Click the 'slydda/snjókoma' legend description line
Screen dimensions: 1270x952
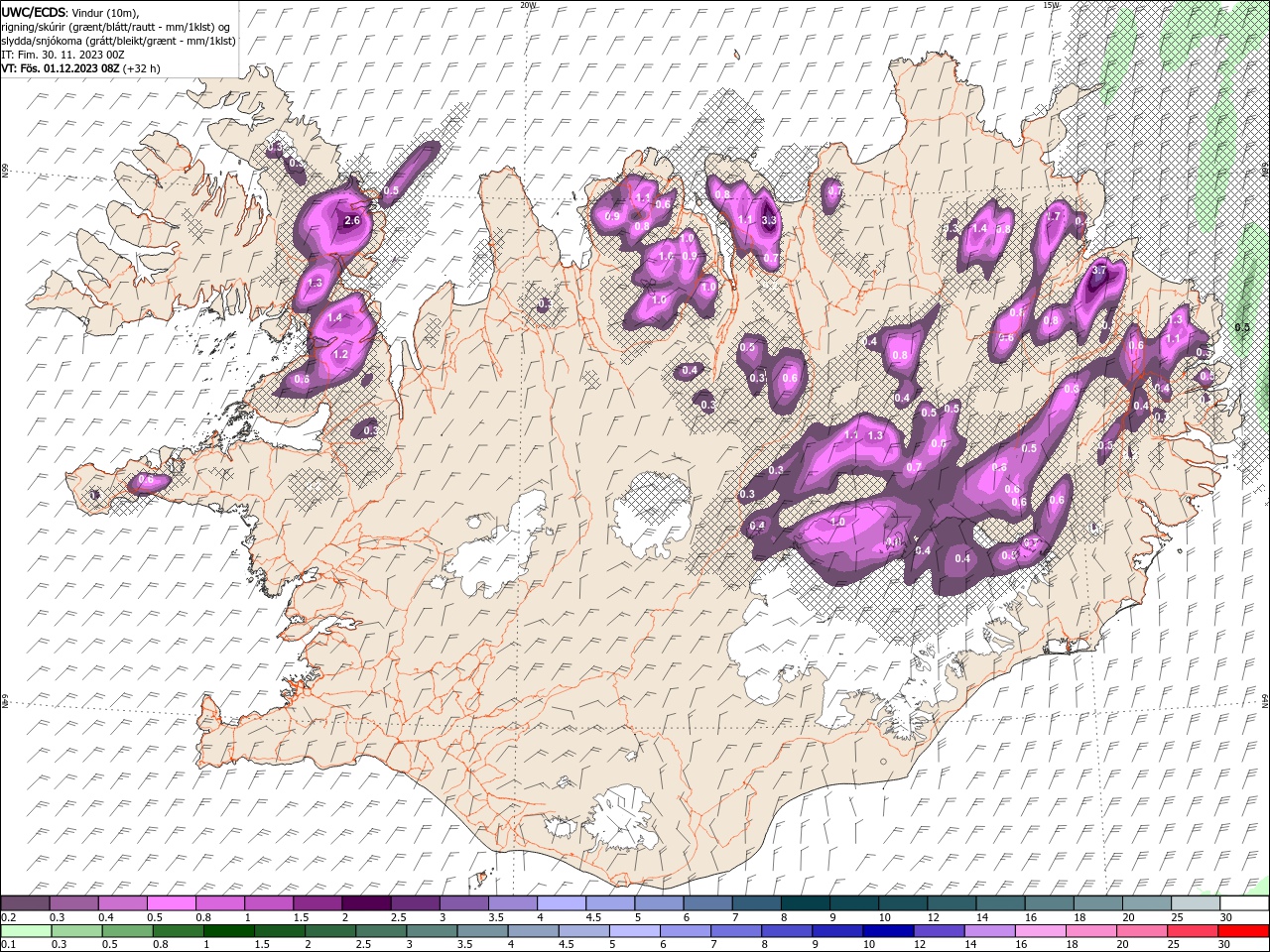(x=118, y=40)
